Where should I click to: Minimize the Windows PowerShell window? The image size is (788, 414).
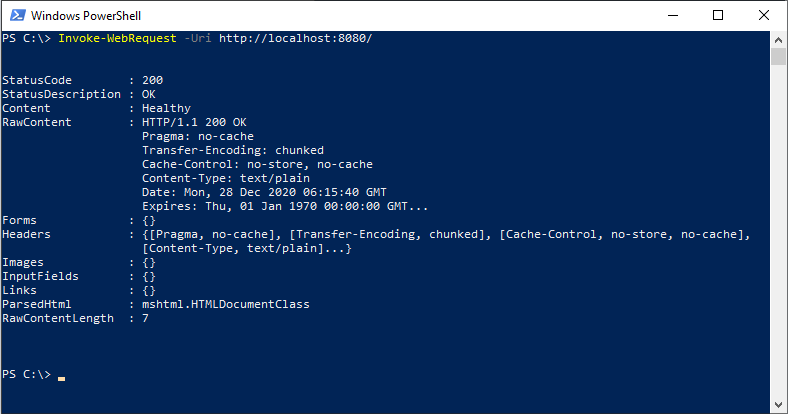pos(672,16)
